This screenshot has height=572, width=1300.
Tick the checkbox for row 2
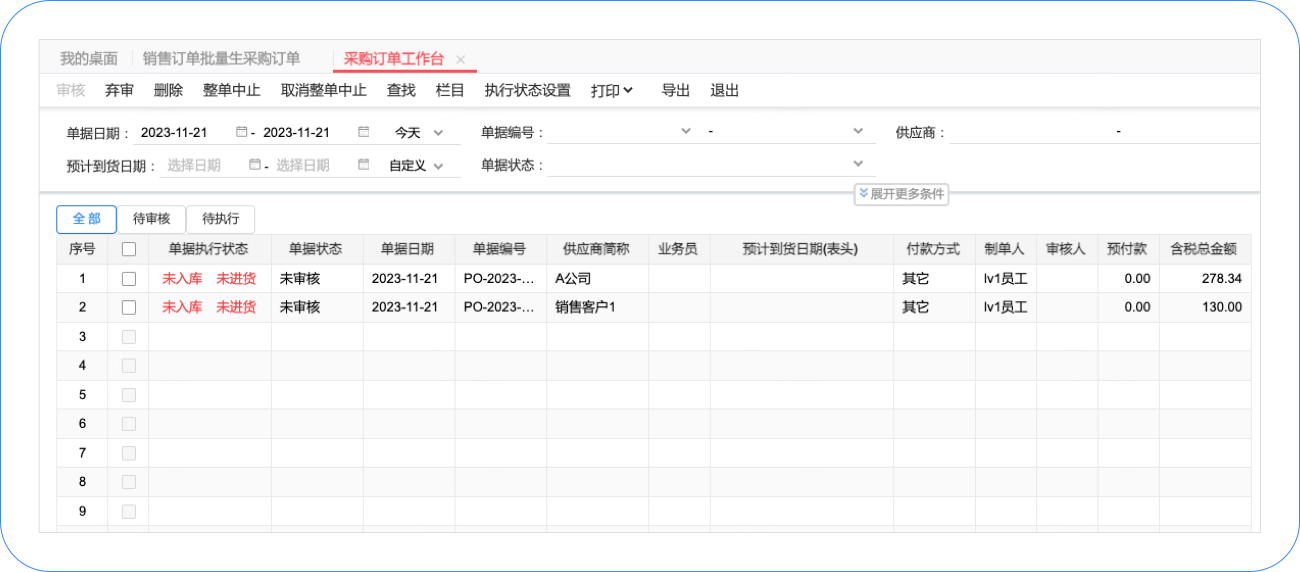pos(128,308)
